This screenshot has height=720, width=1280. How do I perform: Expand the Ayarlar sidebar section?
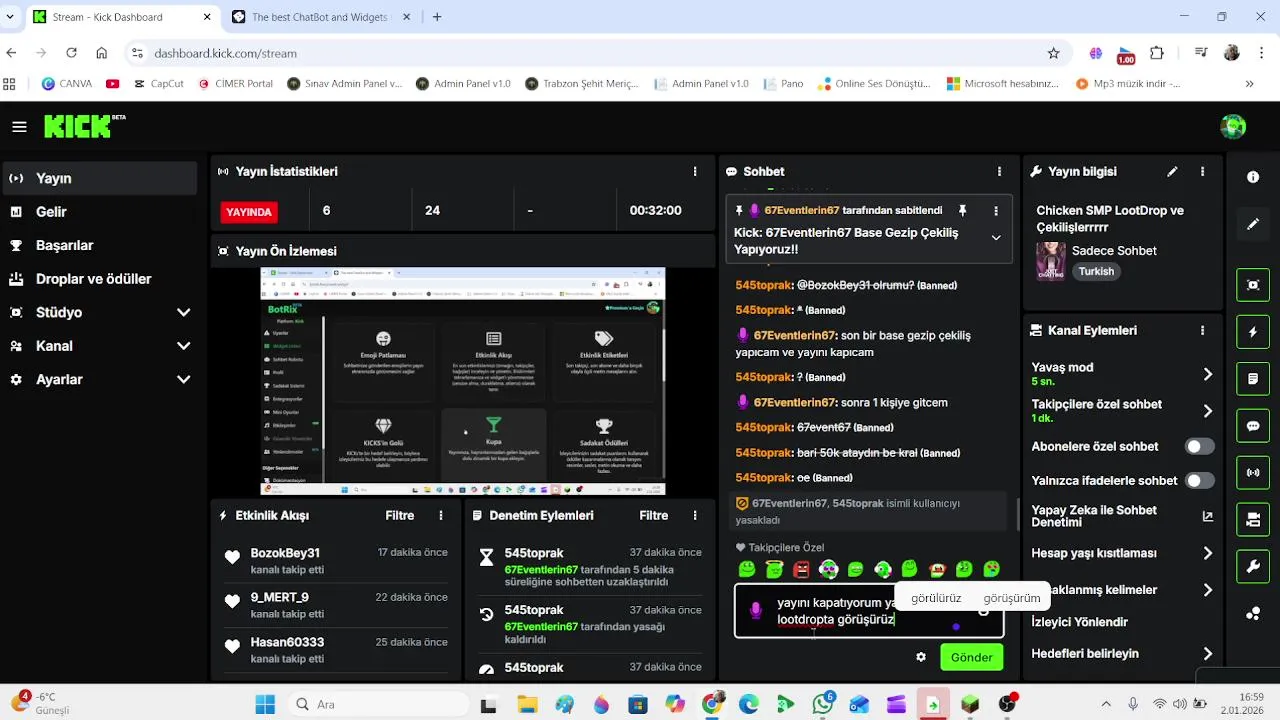pyautogui.click(x=183, y=380)
